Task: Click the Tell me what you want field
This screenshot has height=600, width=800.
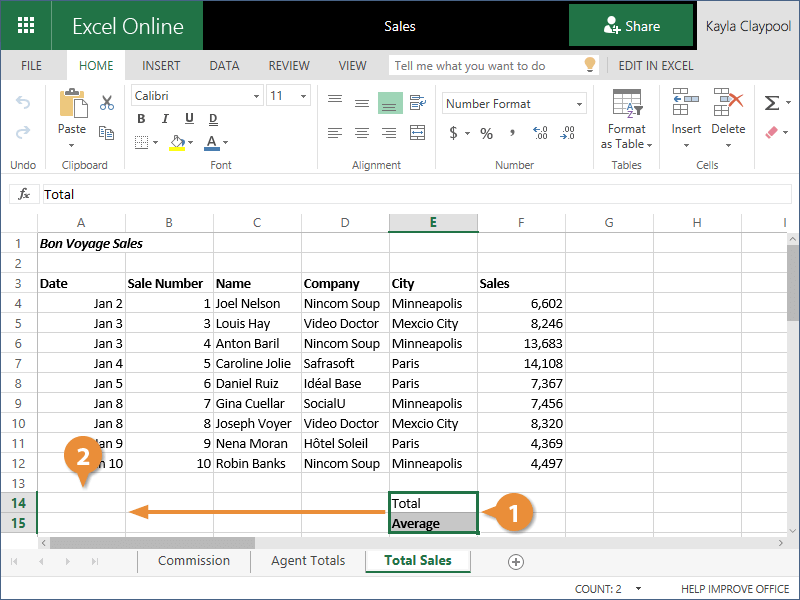Action: click(x=485, y=66)
